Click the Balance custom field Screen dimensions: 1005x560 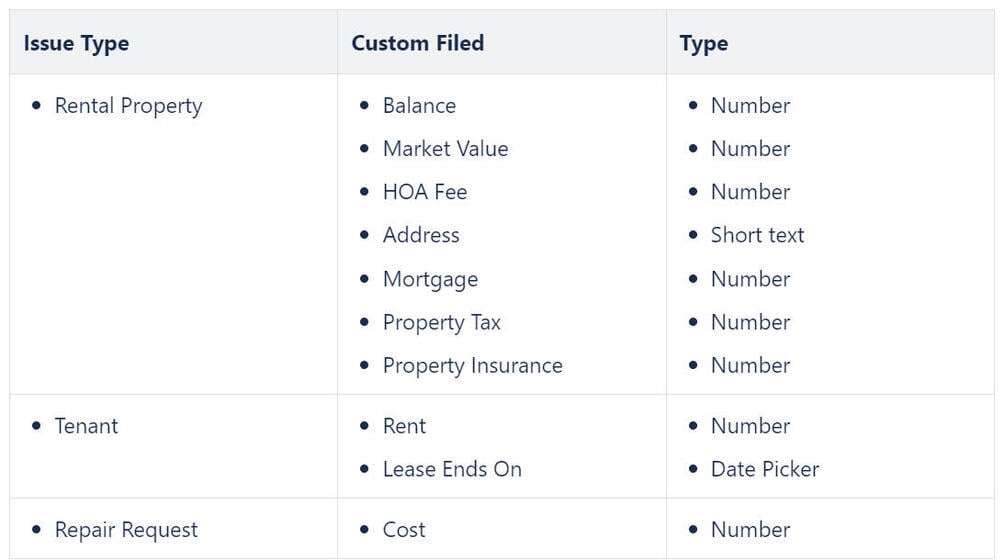pyautogui.click(x=419, y=106)
